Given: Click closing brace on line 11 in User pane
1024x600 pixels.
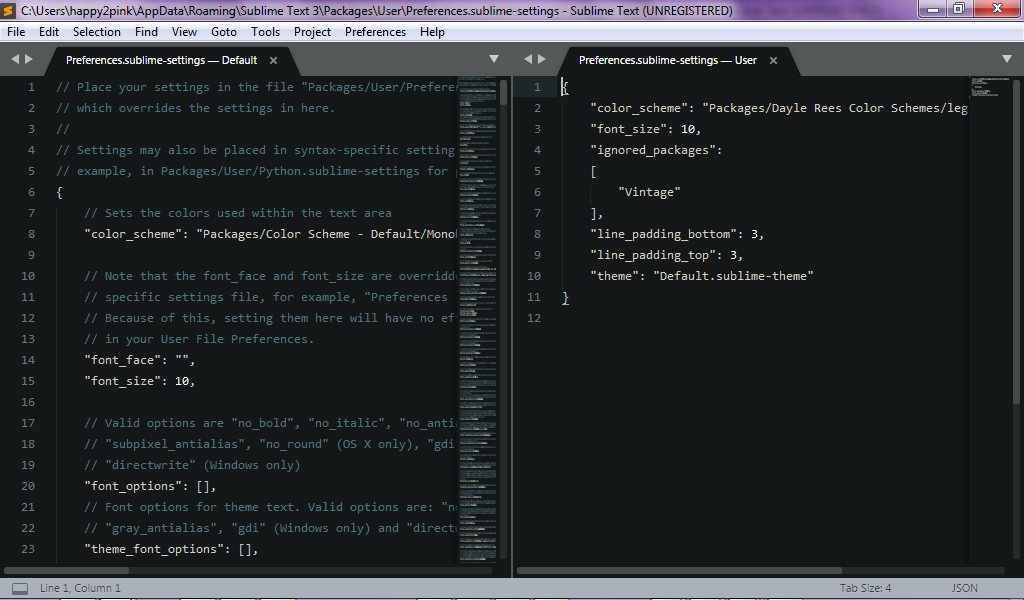Looking at the screenshot, I should pos(566,298).
